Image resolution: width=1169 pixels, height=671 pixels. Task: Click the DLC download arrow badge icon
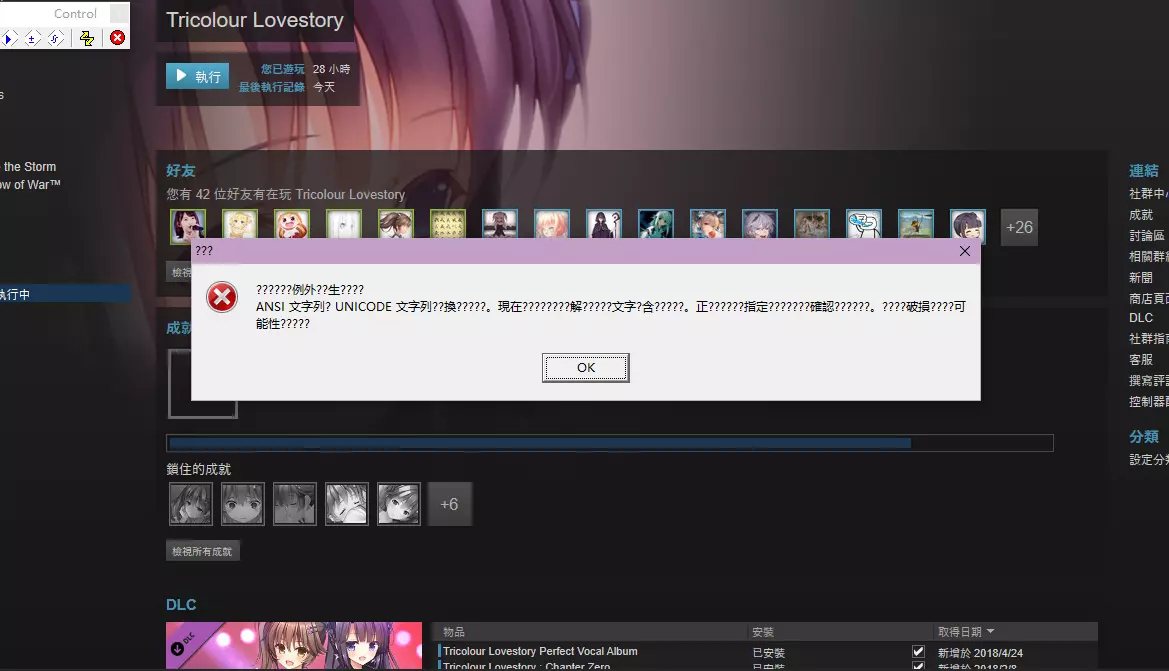coord(177,648)
